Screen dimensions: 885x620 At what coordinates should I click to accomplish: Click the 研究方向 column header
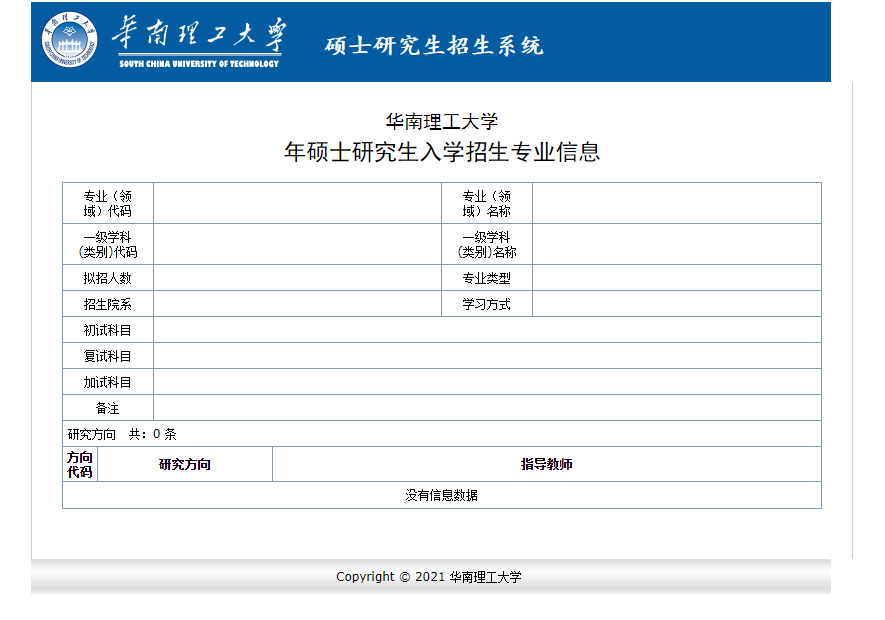(185, 464)
